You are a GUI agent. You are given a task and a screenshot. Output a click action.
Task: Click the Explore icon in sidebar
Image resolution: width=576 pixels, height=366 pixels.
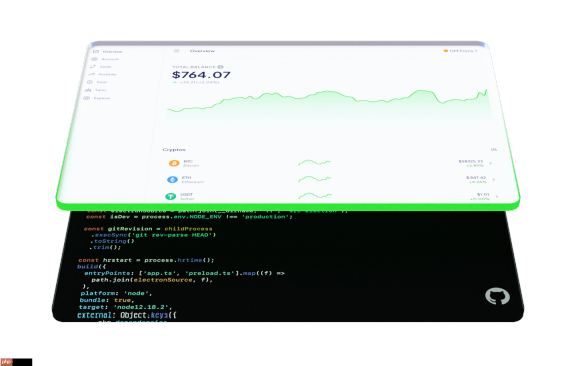(86, 98)
